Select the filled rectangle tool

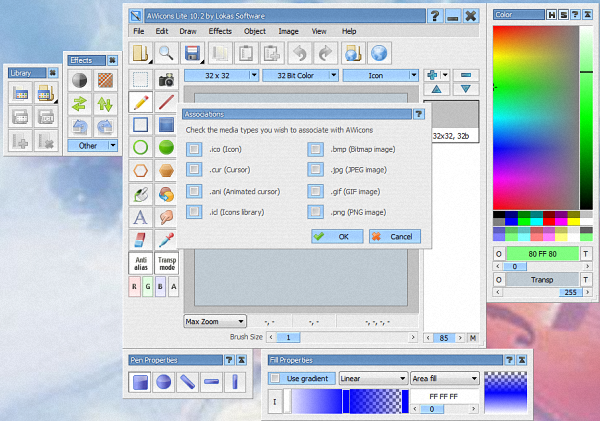point(166,125)
